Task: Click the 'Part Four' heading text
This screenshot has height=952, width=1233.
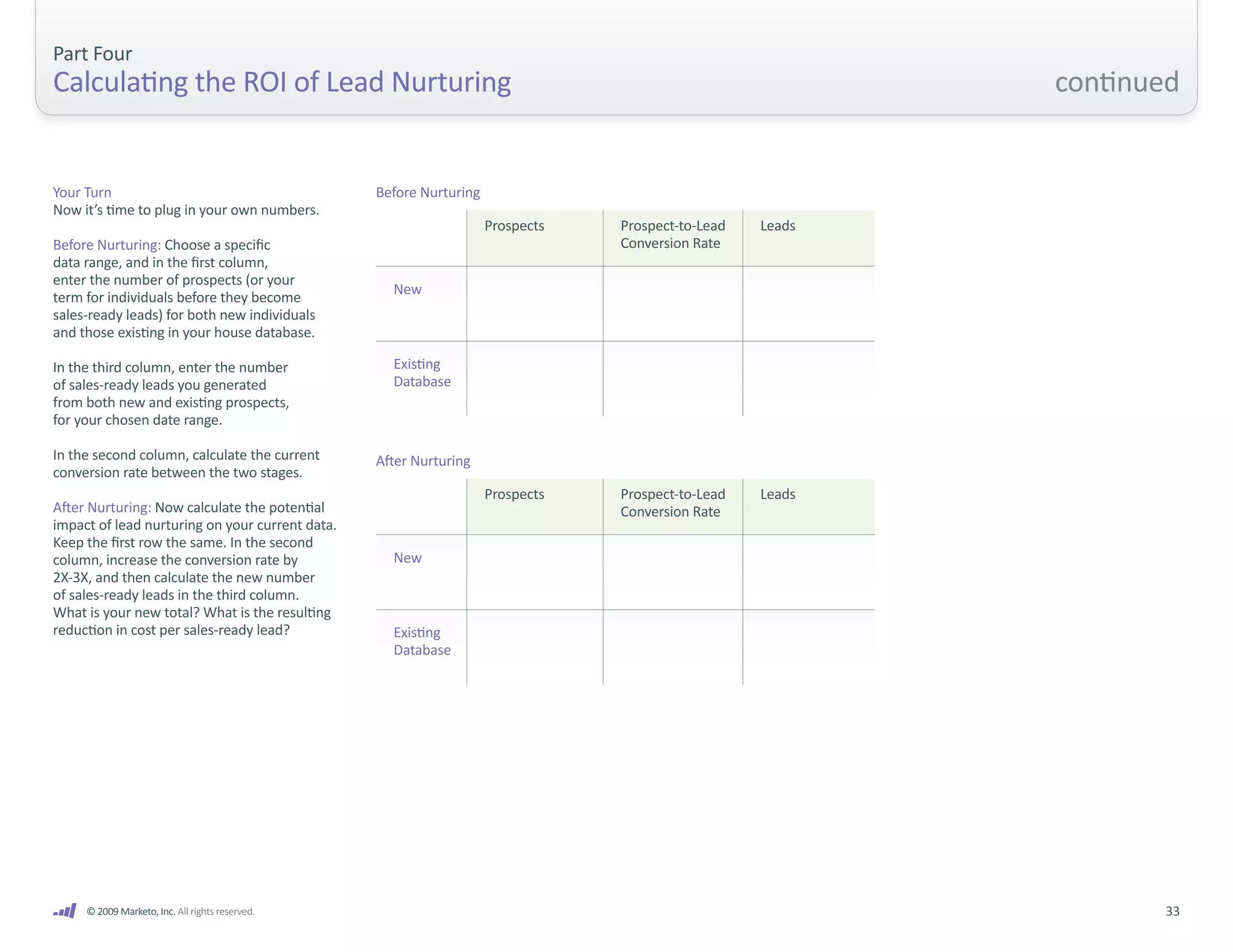Action: [92, 54]
